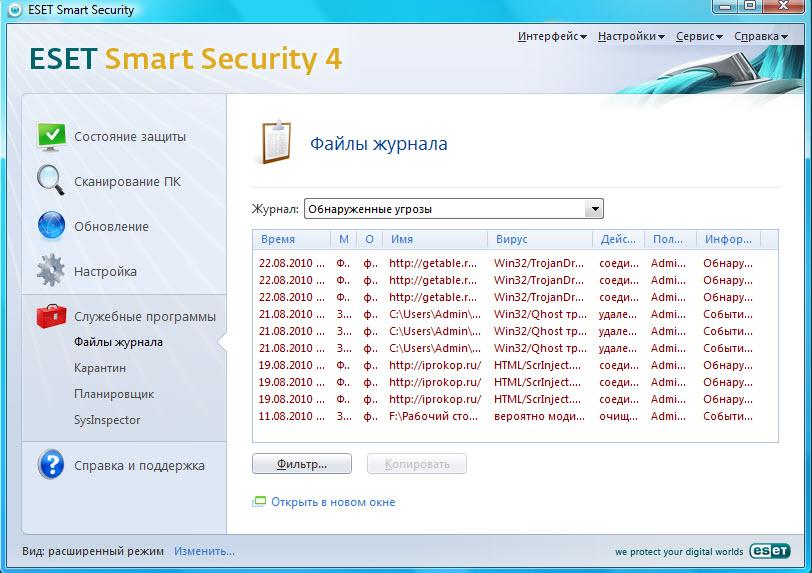Click the ESET title bar application icon
The image size is (812, 573).
click(15, 10)
